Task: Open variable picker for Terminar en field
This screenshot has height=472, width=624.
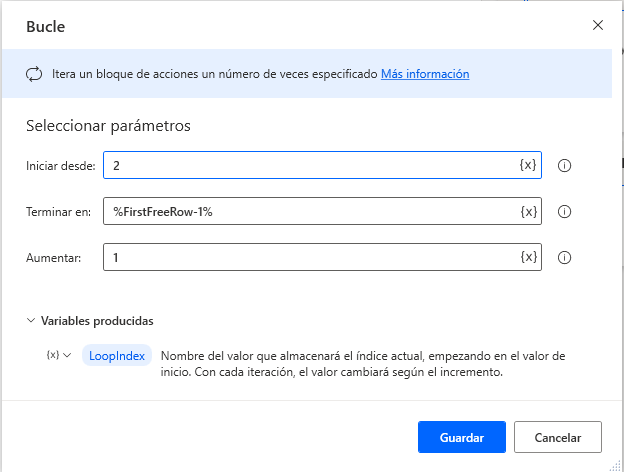Action: click(528, 211)
